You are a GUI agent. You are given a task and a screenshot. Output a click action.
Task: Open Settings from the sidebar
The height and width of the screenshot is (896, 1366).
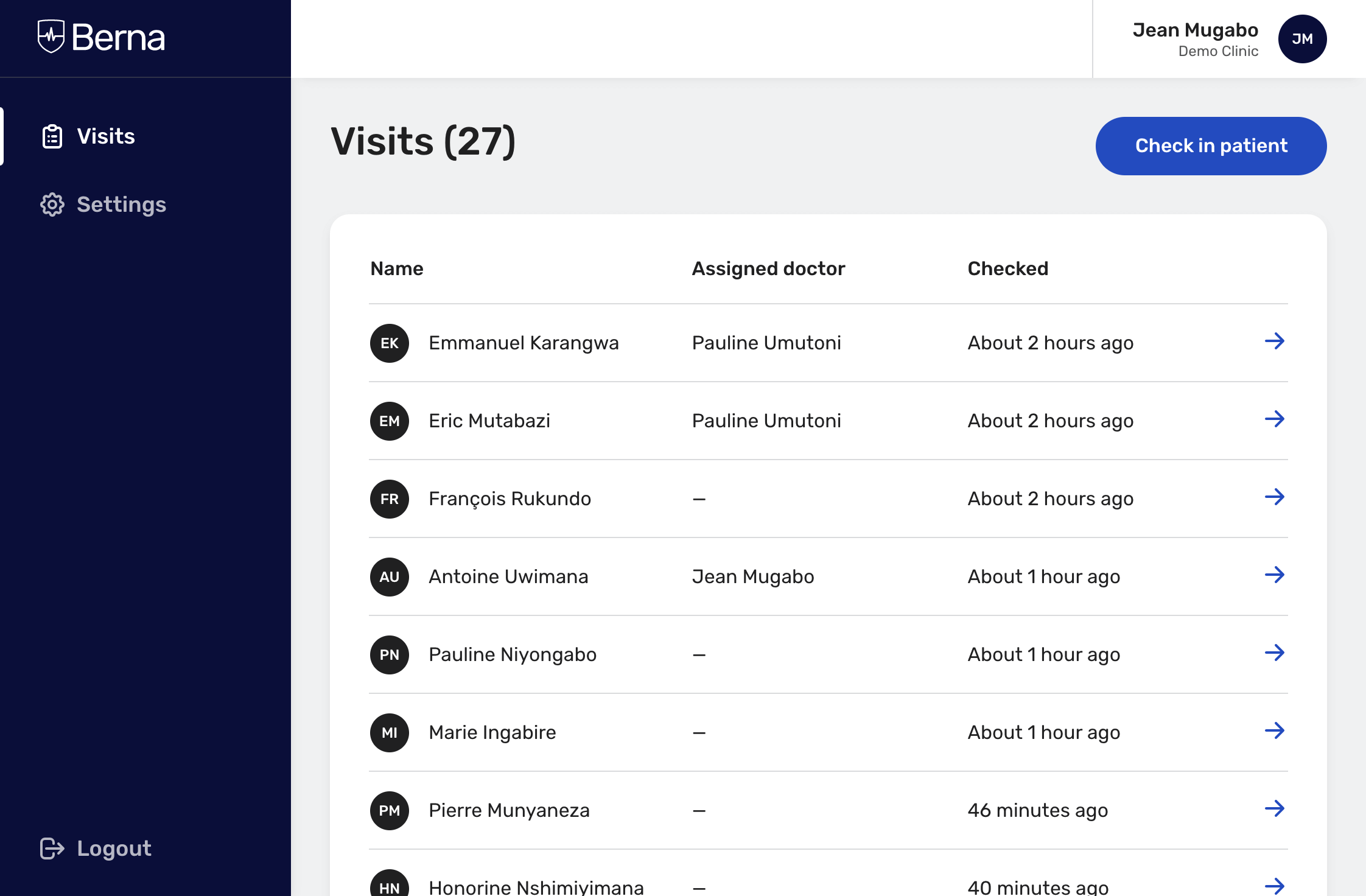click(x=121, y=205)
